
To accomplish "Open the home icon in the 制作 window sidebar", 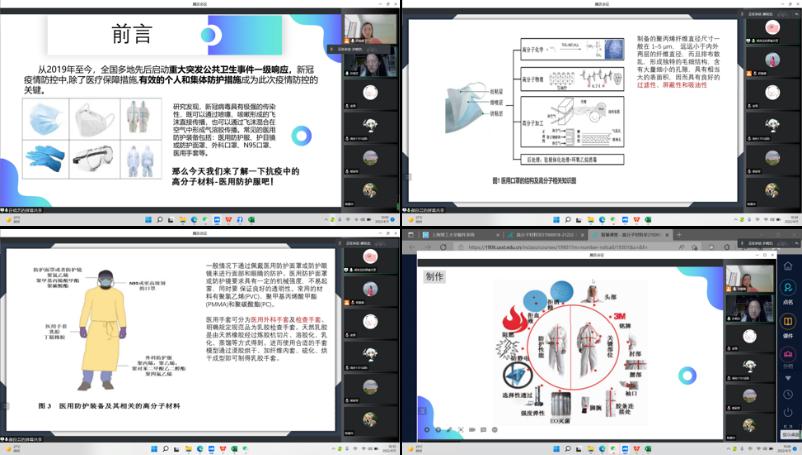I will tap(788, 265).
